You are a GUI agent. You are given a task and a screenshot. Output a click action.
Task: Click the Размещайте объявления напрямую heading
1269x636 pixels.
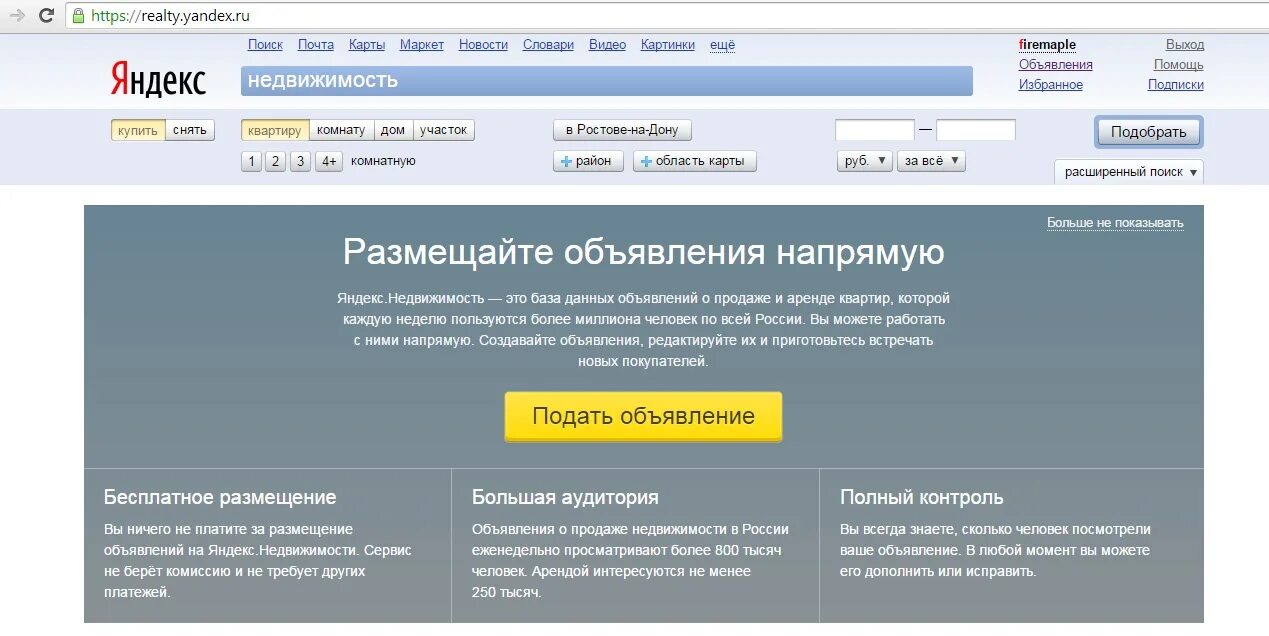coord(643,252)
